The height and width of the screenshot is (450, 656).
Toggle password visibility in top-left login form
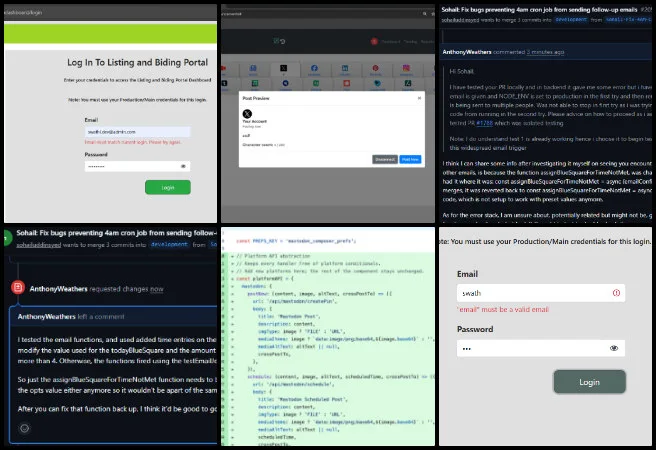(183, 167)
